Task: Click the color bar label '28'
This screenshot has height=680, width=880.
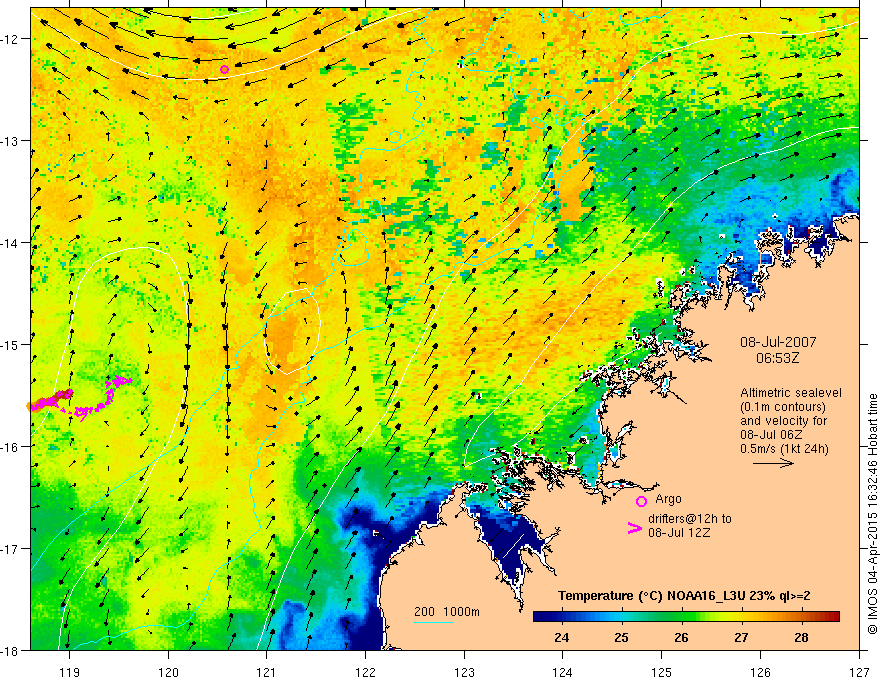Action: (801, 637)
